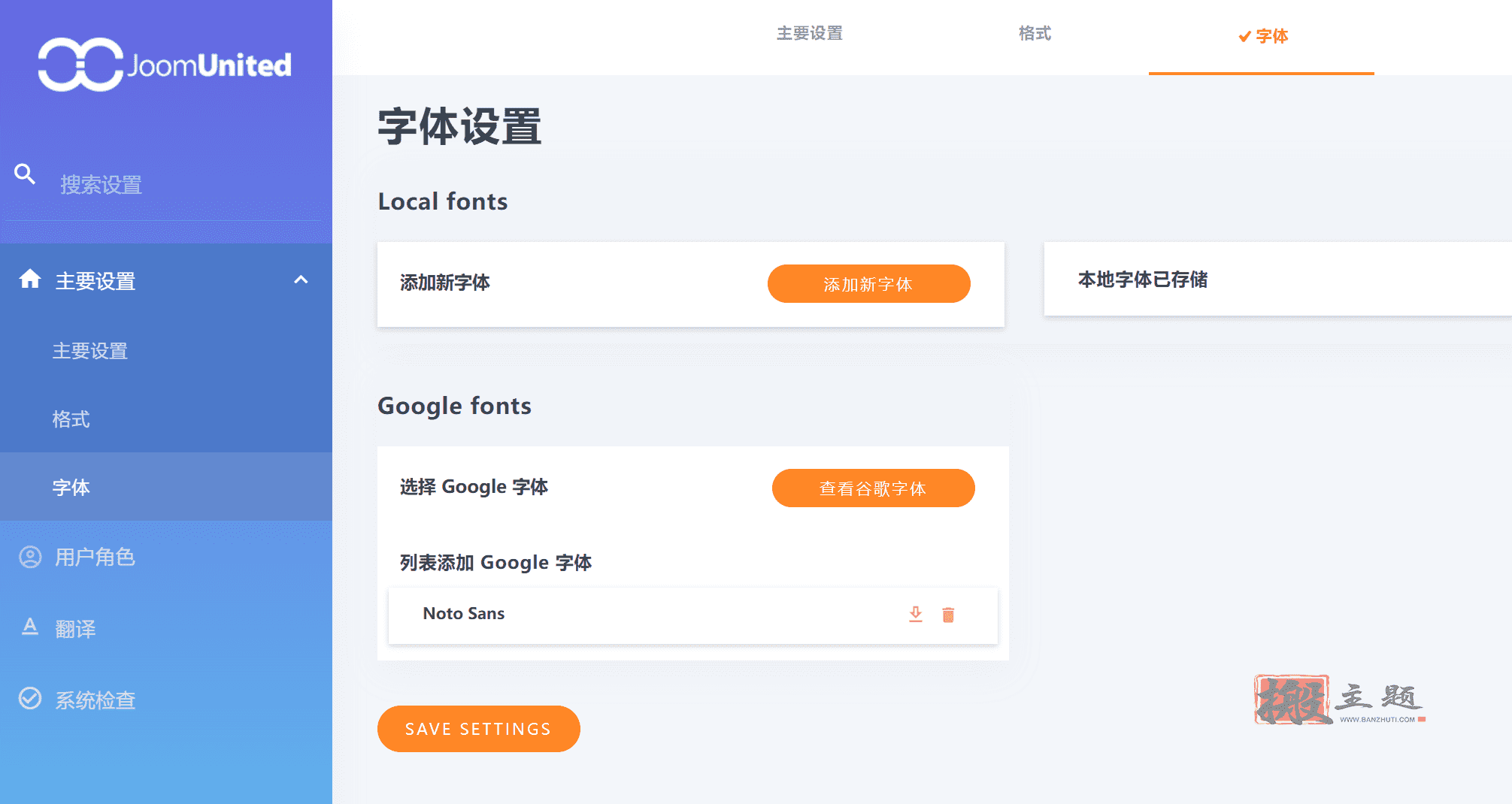1512x804 pixels.
Task: Click the Google fonts heading
Action: (454, 406)
